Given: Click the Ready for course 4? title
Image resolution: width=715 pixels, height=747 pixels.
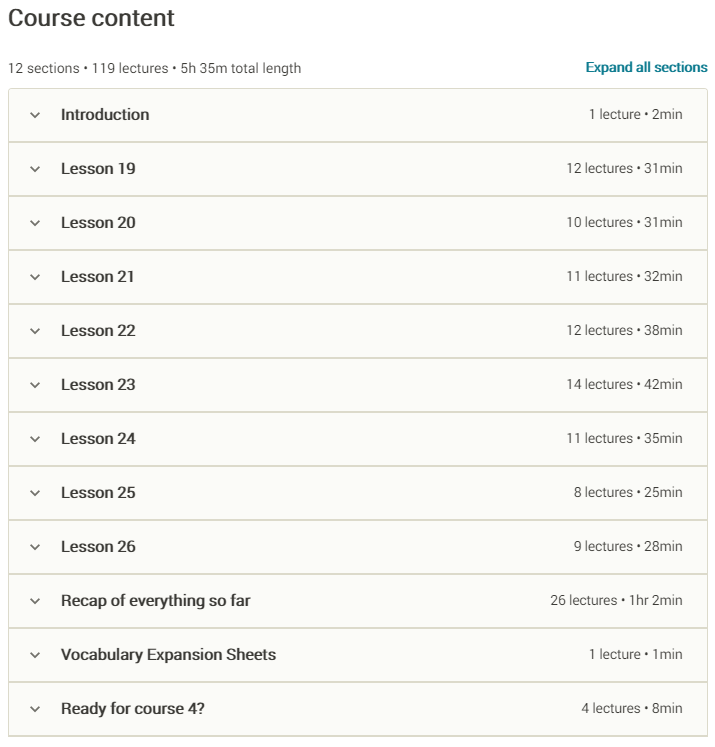Looking at the screenshot, I should point(132,708).
